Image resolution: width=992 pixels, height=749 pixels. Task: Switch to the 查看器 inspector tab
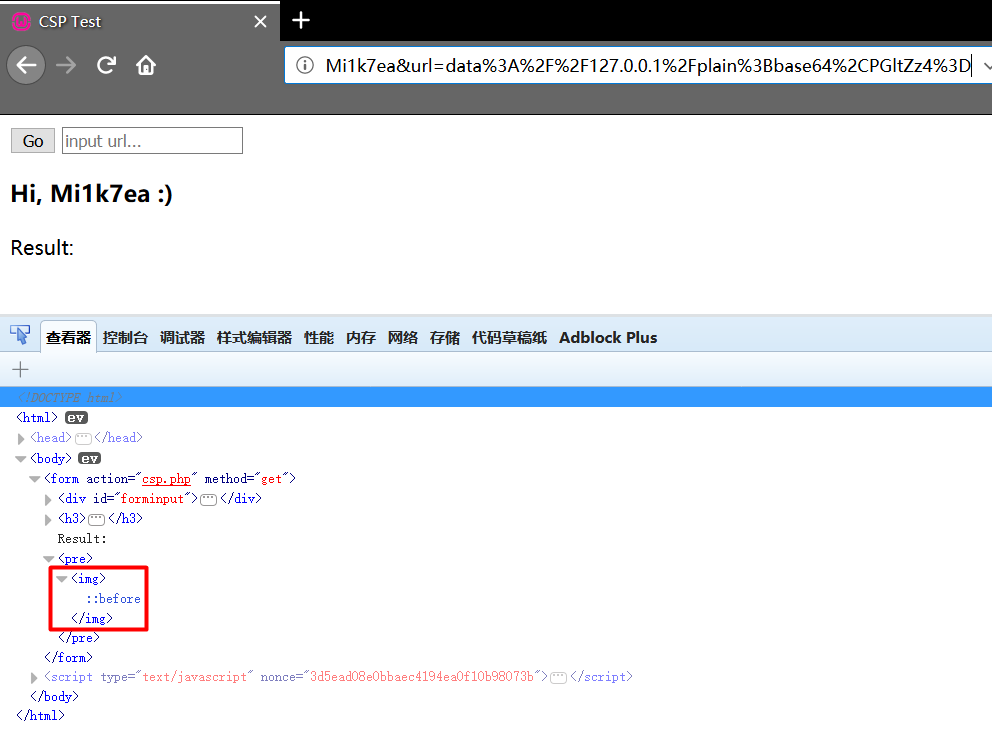point(68,337)
